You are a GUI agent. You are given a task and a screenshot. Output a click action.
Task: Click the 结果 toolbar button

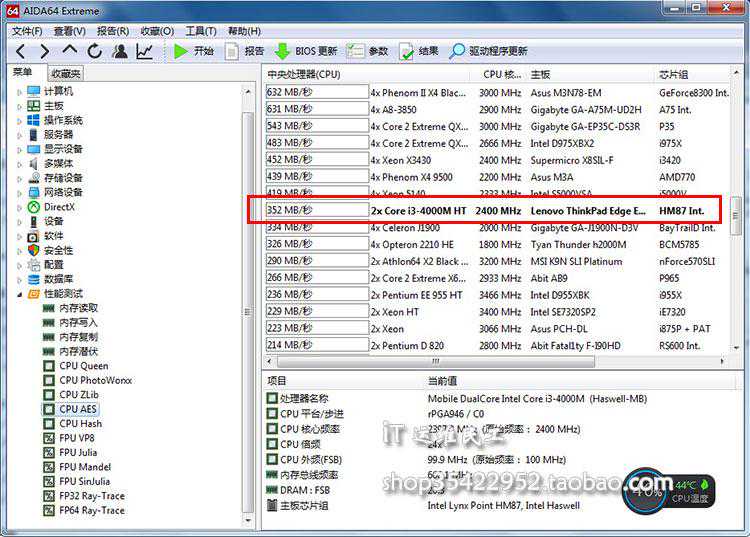(x=418, y=51)
